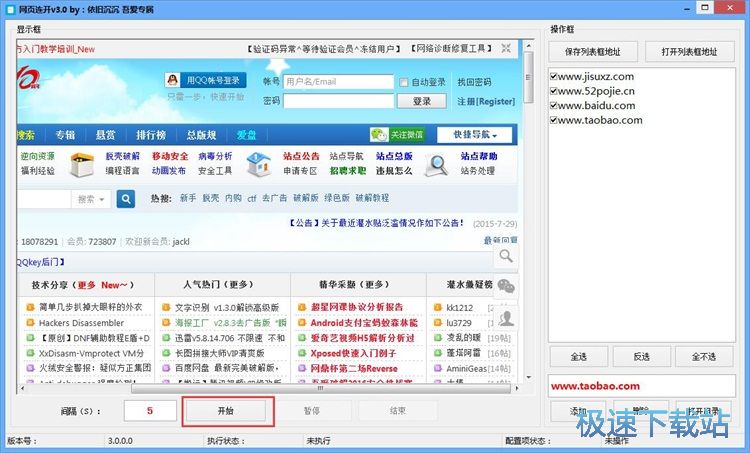Click the thread icon beside 文字识别

point(166,307)
